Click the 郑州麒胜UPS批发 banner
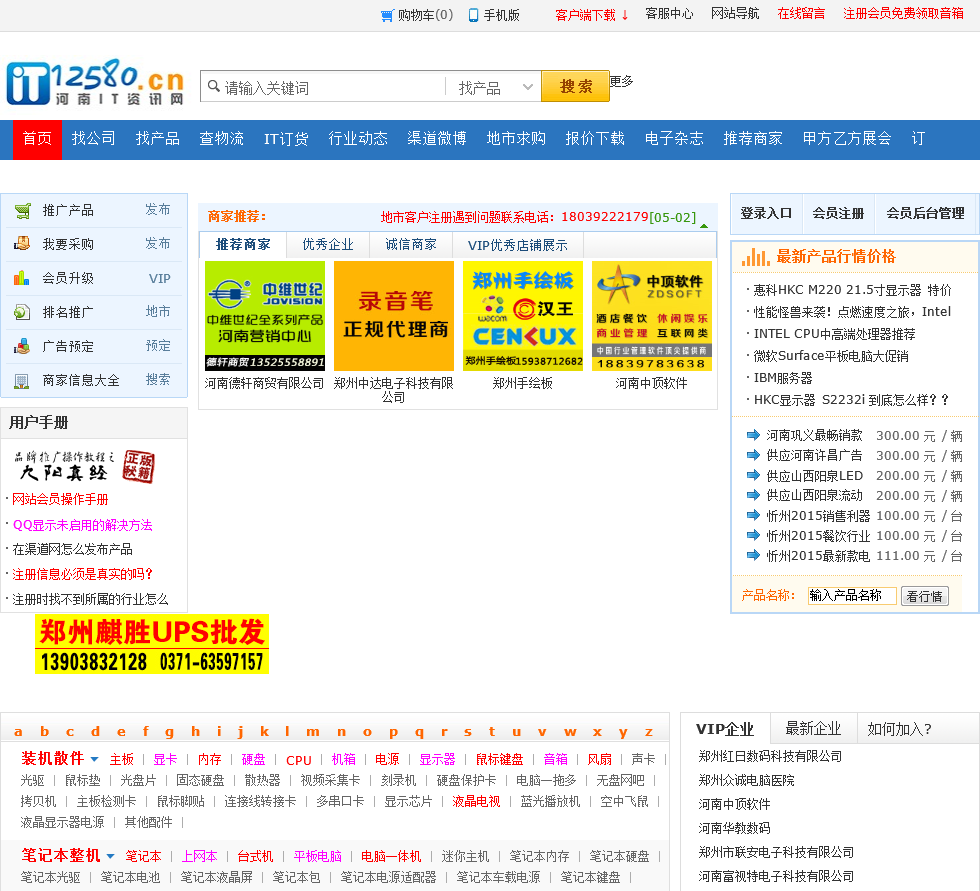 (x=152, y=644)
